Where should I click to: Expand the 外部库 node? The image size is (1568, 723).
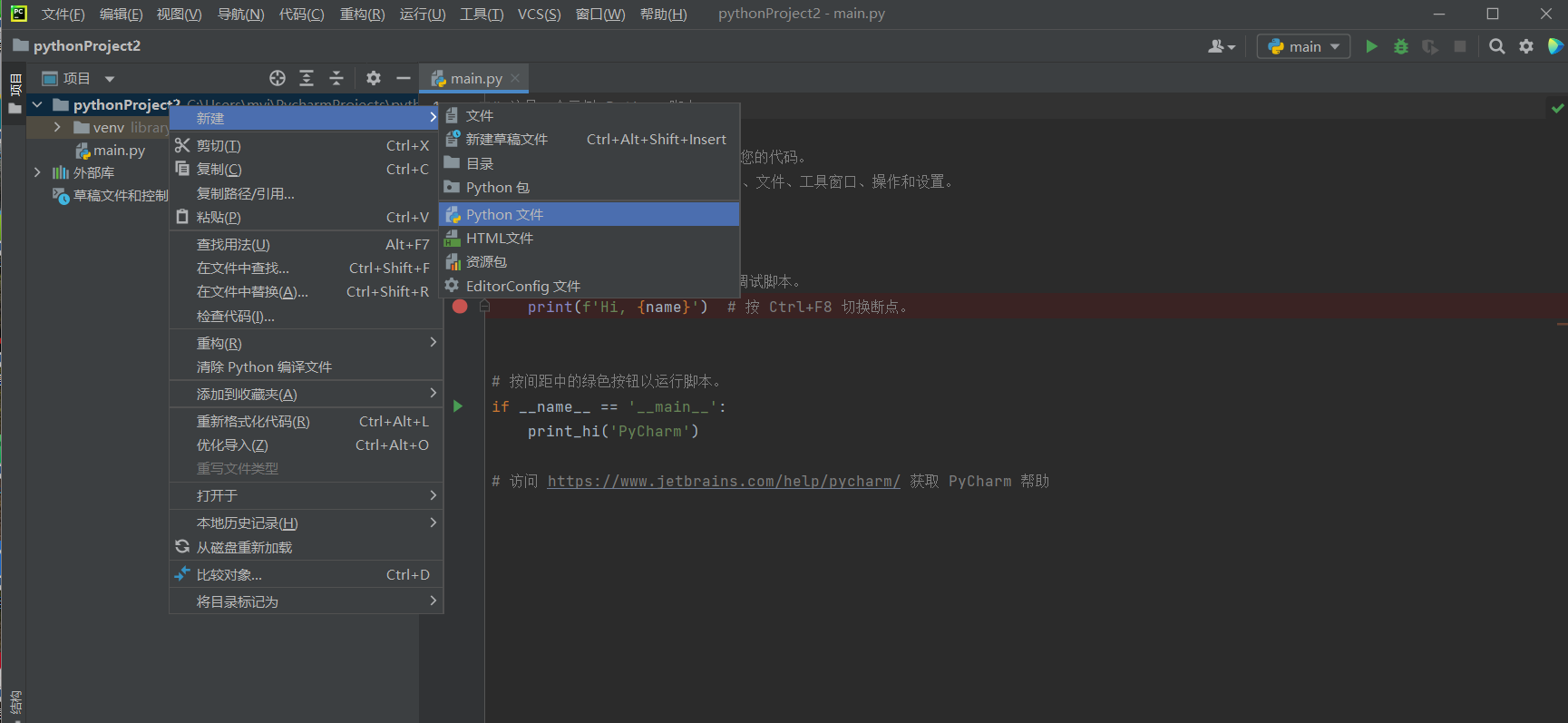coord(37,172)
